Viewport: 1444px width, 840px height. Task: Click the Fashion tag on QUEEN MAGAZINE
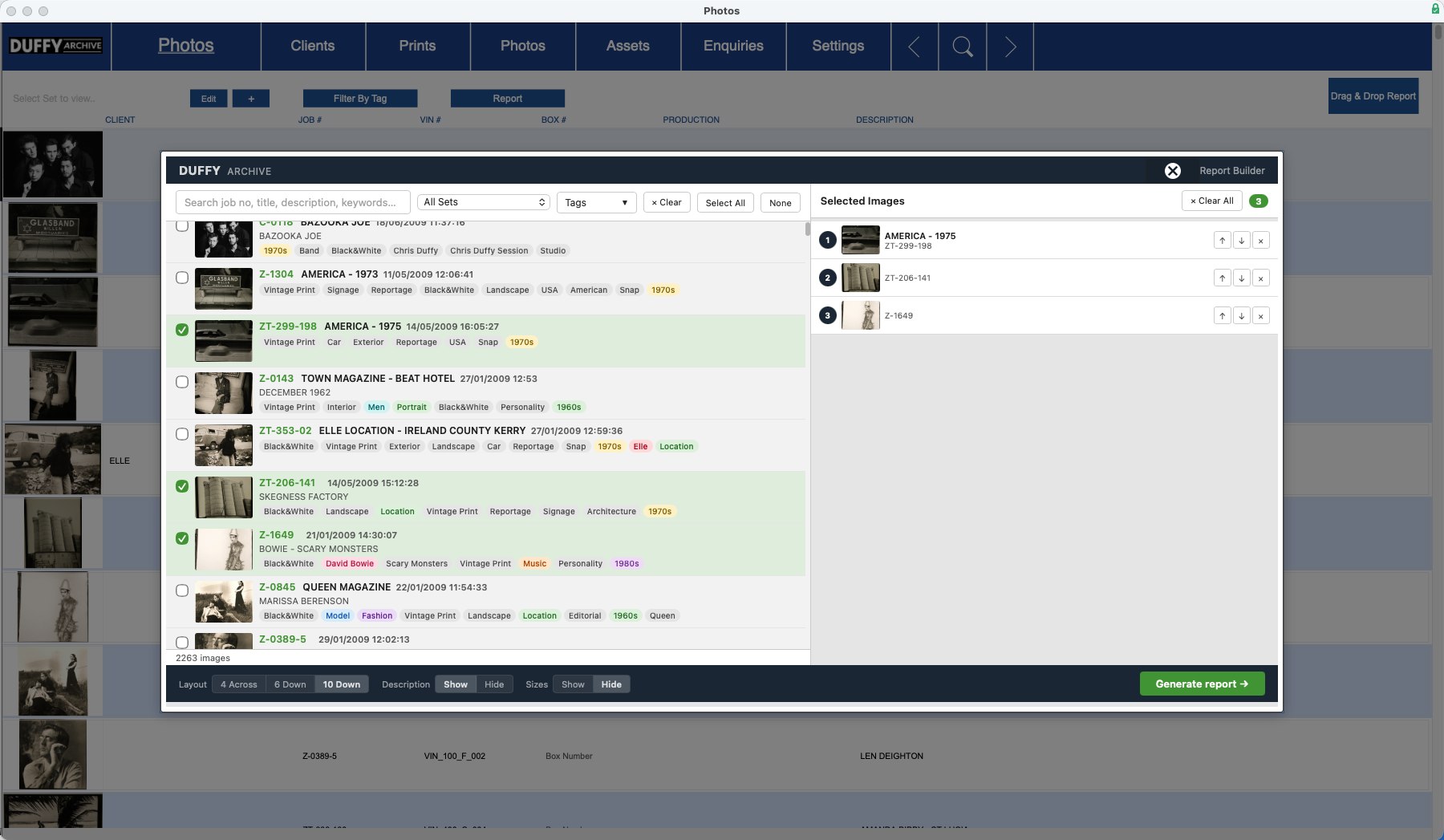click(x=377, y=615)
